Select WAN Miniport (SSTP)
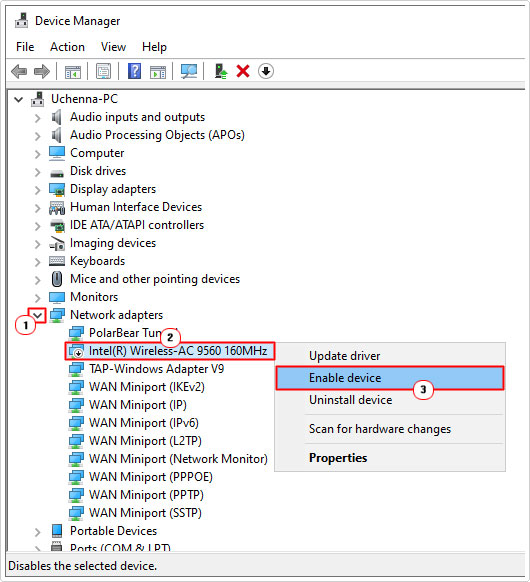 145,513
